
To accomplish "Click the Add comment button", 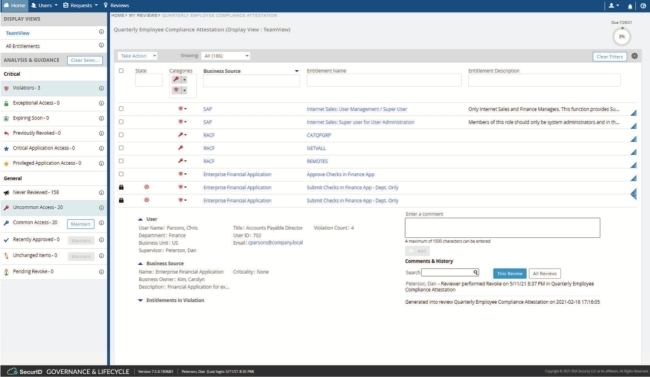I will click(417, 251).
